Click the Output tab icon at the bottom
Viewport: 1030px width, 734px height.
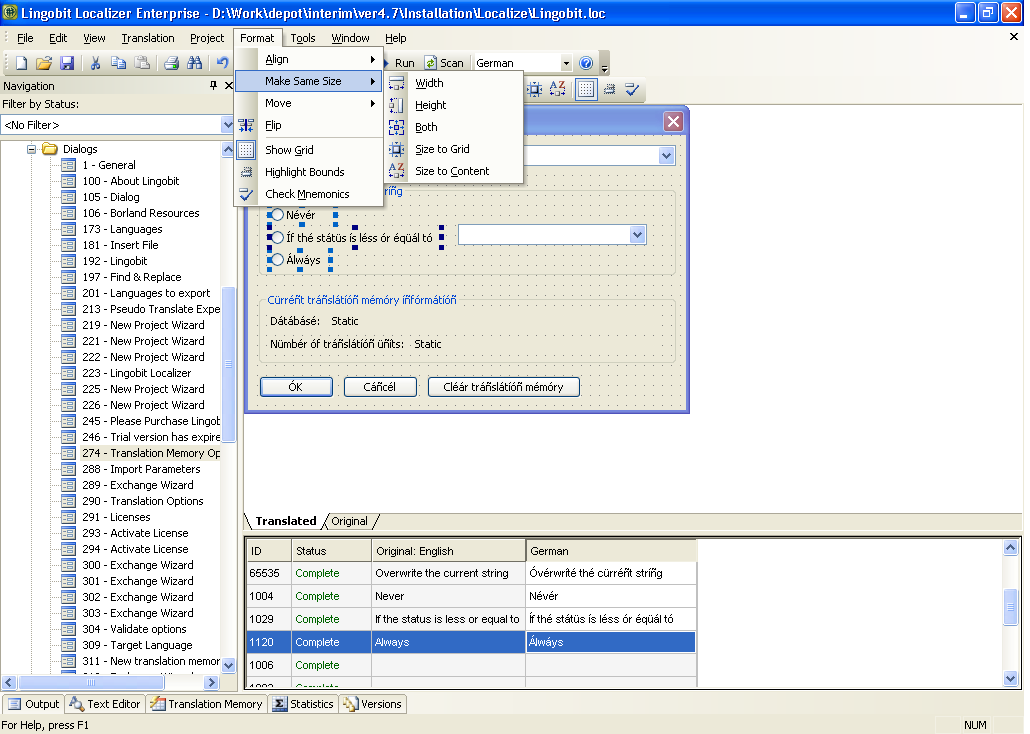point(14,704)
